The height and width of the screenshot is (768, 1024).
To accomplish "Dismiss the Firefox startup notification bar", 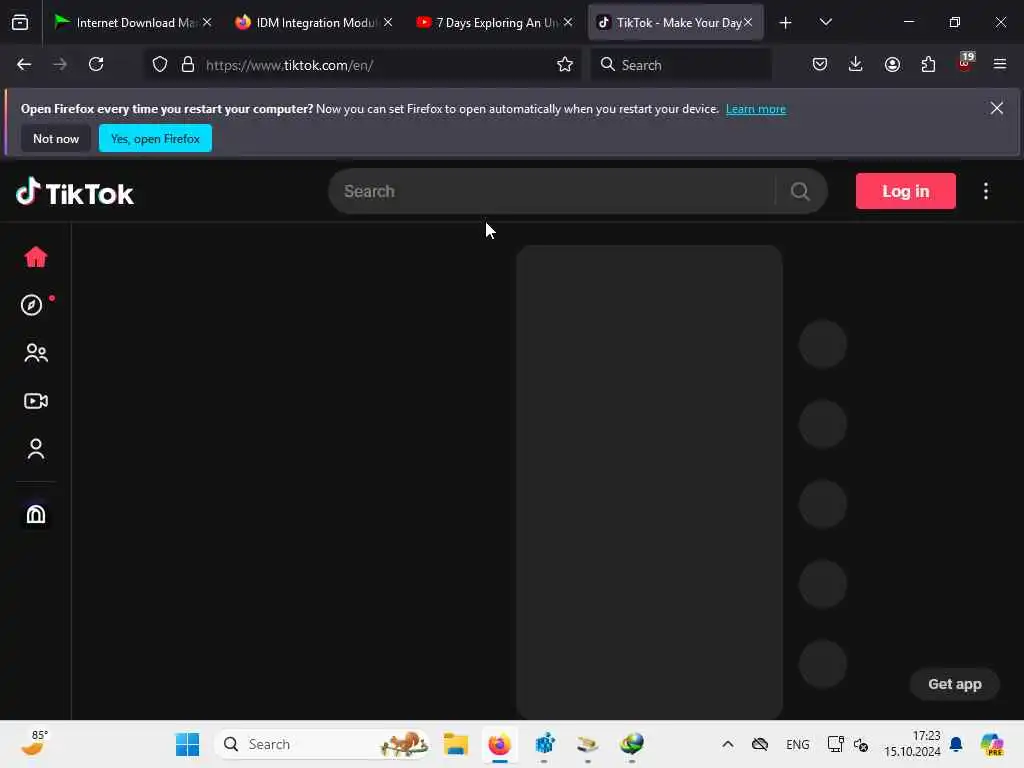I will click(997, 108).
